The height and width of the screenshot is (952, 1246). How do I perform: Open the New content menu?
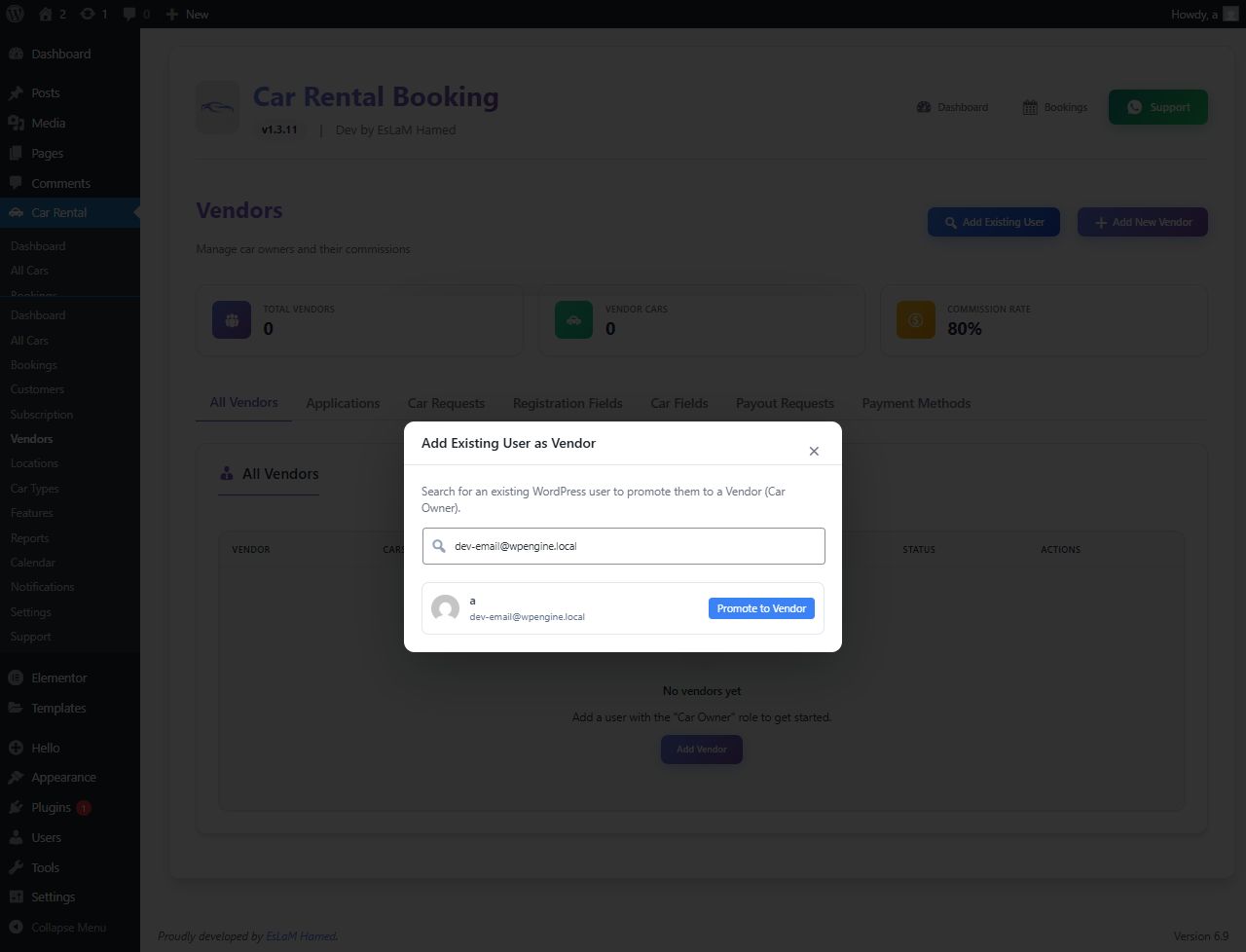pyautogui.click(x=187, y=14)
